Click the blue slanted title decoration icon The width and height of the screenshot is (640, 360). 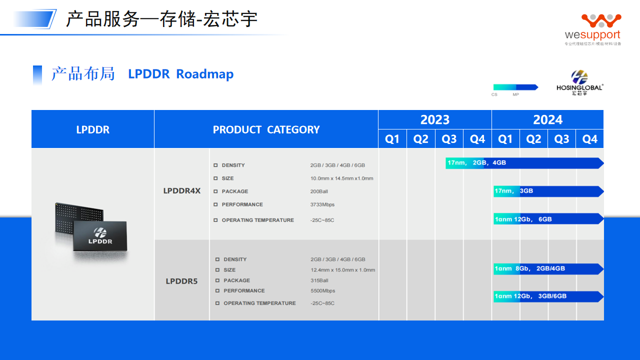tap(34, 19)
